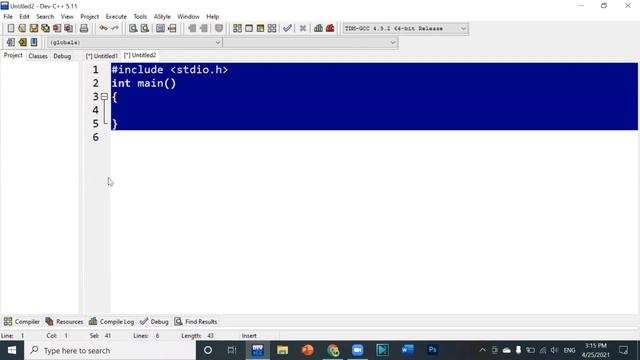Open the Find Results bottom tab
This screenshot has height=360, width=640.
196,322
